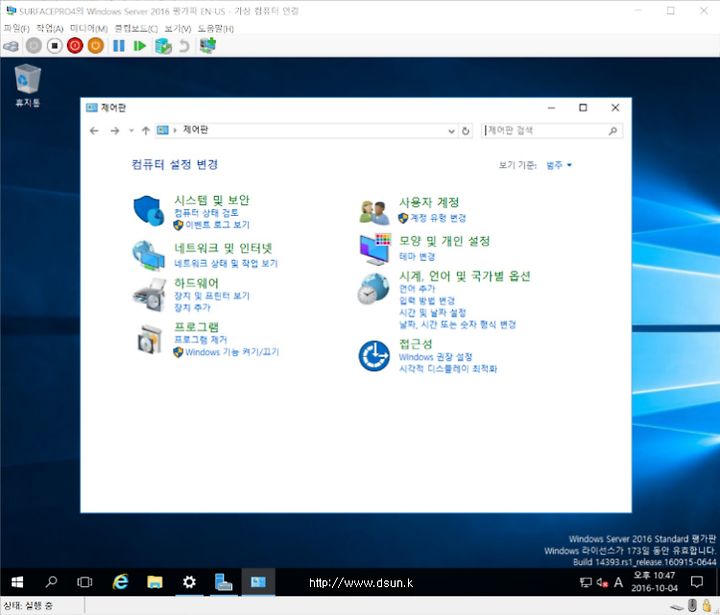Click the Appearance monitor icon
This screenshot has width=720, height=615.
[x=375, y=249]
